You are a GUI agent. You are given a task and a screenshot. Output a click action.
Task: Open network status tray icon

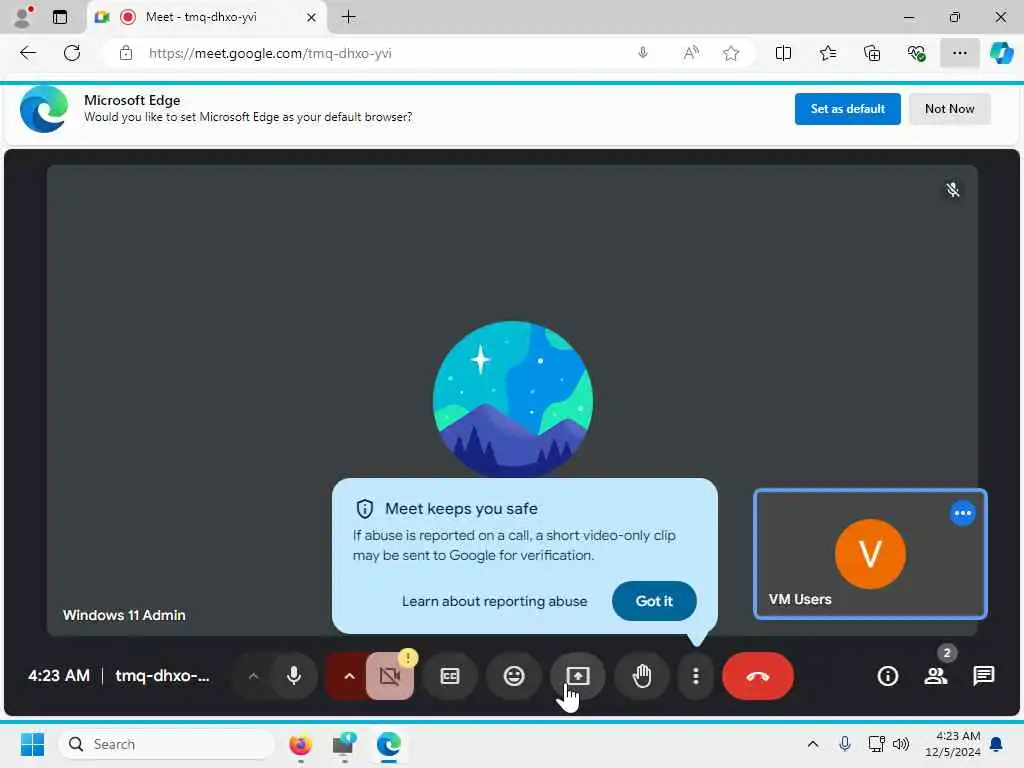pyautogui.click(x=876, y=744)
